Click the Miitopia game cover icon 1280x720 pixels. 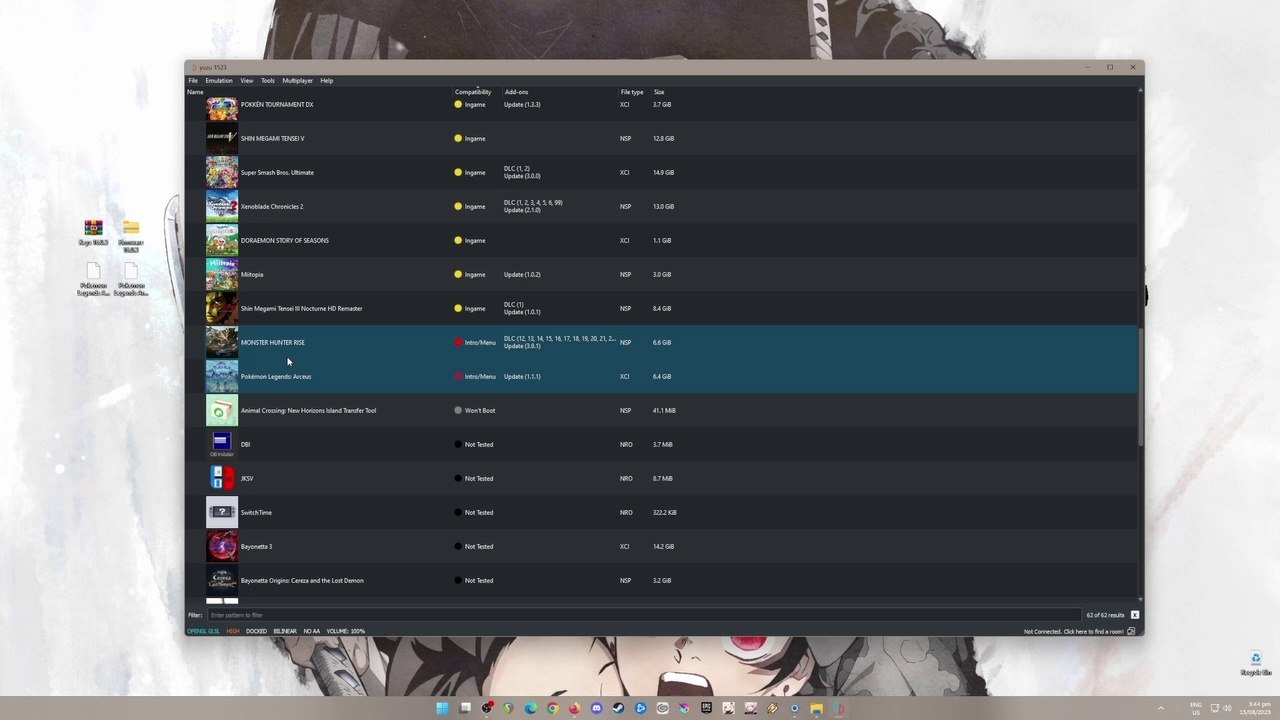tap(222, 275)
